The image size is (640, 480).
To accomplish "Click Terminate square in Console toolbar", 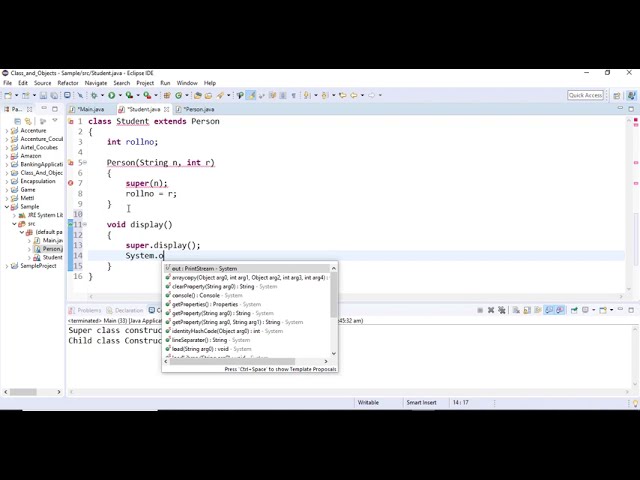I will [x=480, y=310].
